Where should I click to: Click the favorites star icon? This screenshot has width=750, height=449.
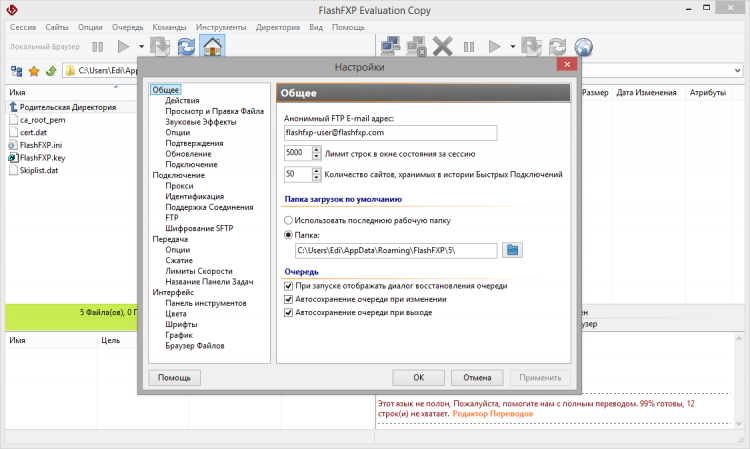[x=34, y=71]
